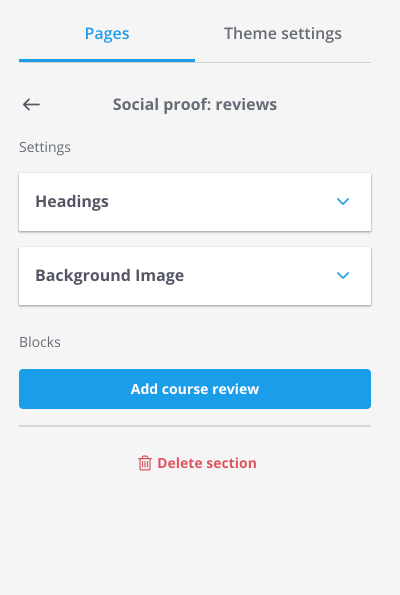Expand the Headings settings panel
The width and height of the screenshot is (400, 595).
[195, 202]
